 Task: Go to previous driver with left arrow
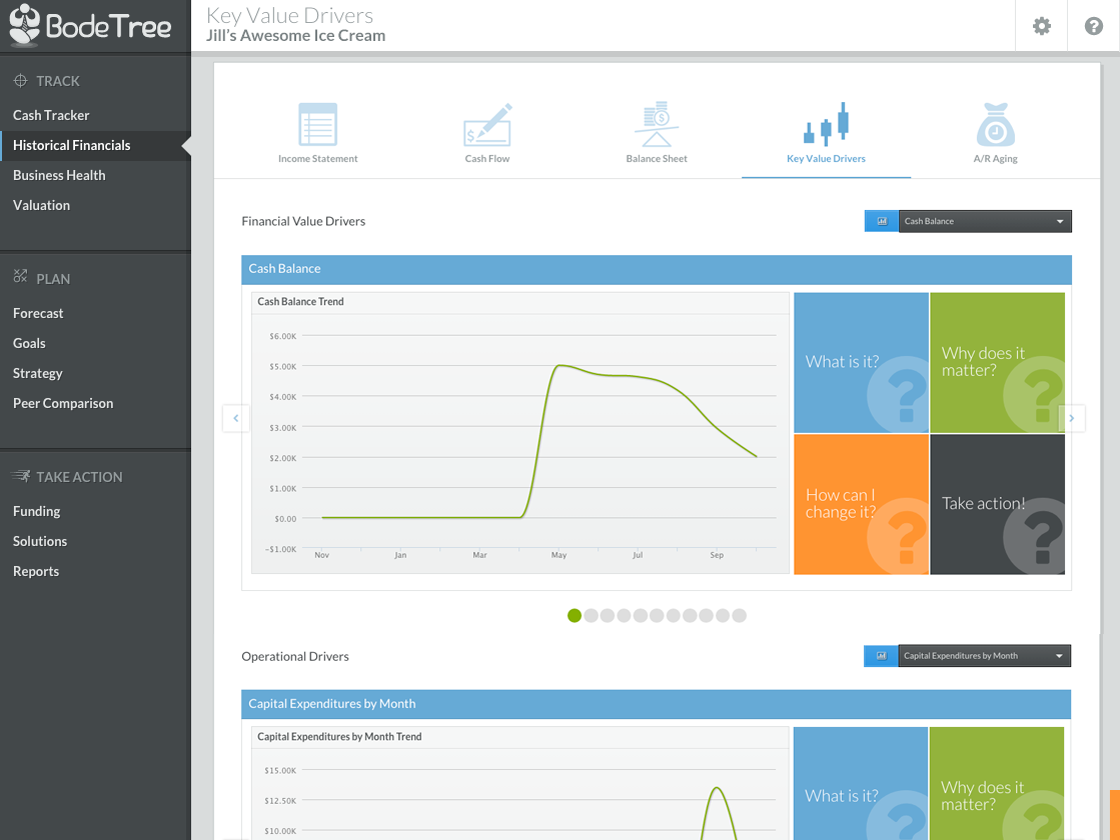[236, 418]
